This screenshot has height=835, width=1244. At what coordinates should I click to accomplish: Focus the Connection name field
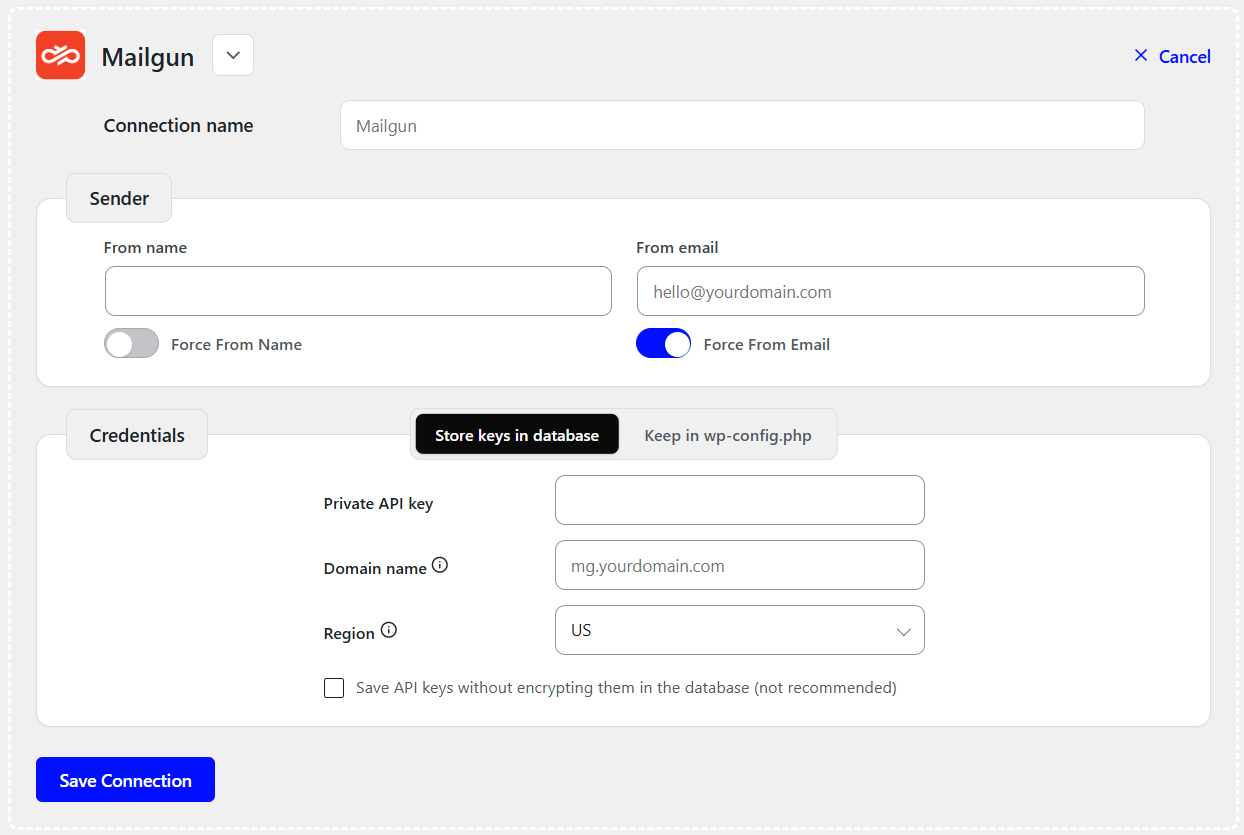pos(742,126)
